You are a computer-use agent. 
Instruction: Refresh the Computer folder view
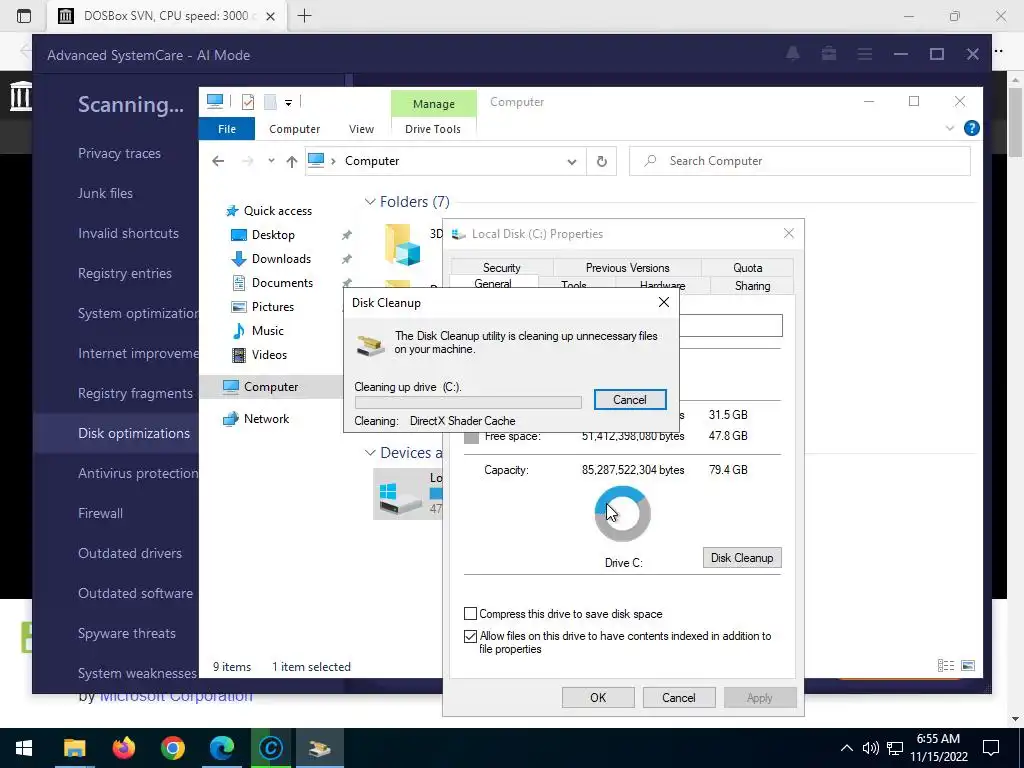(x=601, y=161)
